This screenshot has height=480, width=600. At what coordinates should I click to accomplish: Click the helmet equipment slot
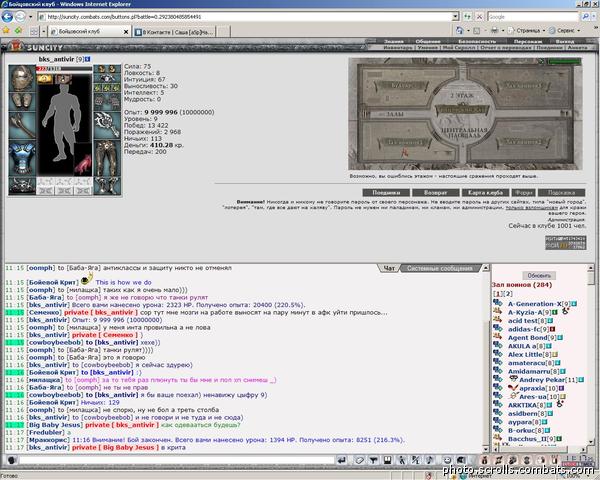[x=22, y=78]
